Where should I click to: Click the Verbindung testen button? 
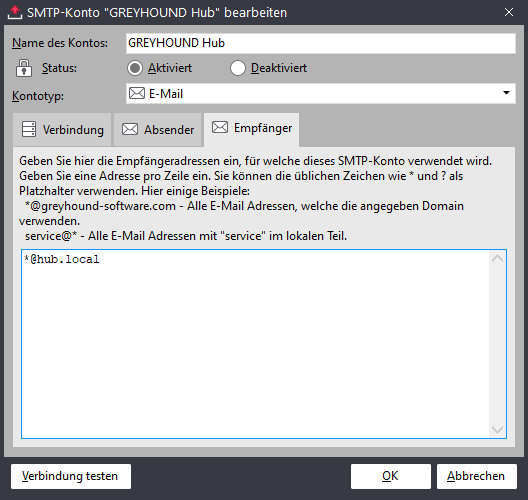click(71, 476)
